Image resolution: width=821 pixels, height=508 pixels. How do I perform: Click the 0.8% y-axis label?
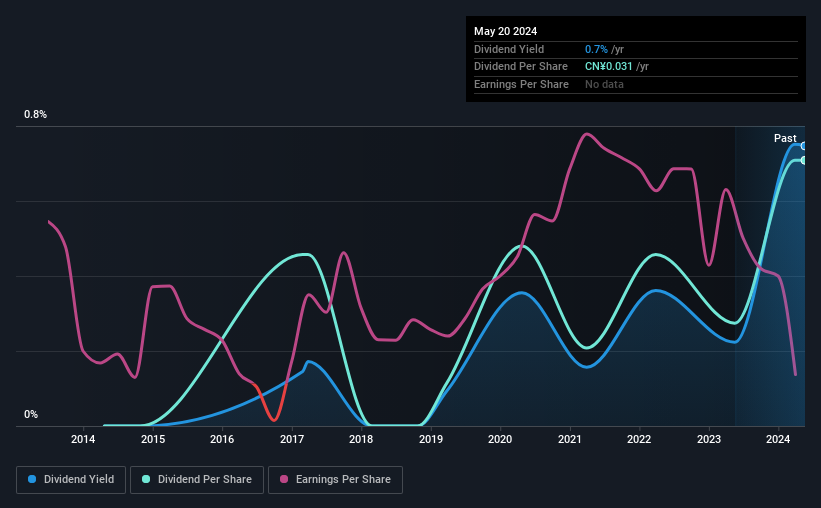coord(35,114)
